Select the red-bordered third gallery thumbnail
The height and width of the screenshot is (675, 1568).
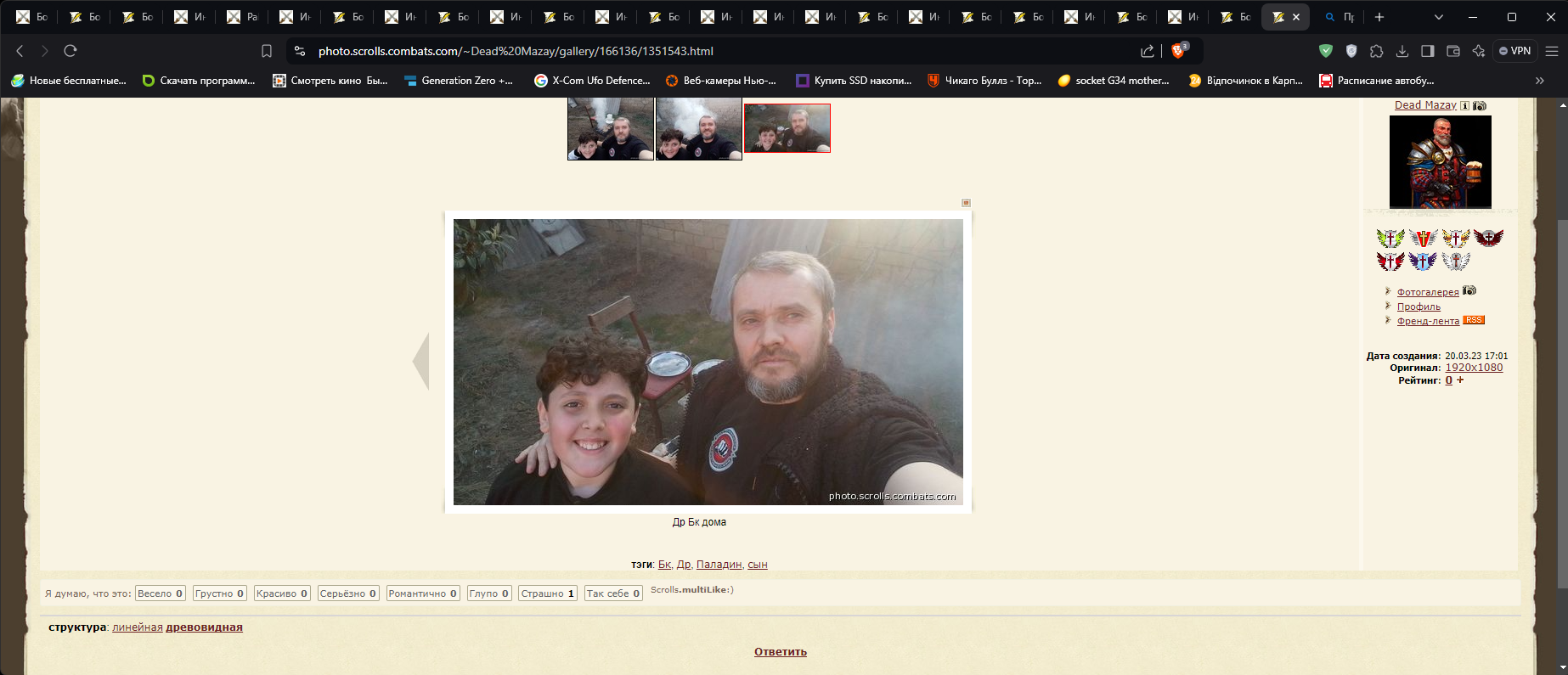tap(787, 128)
